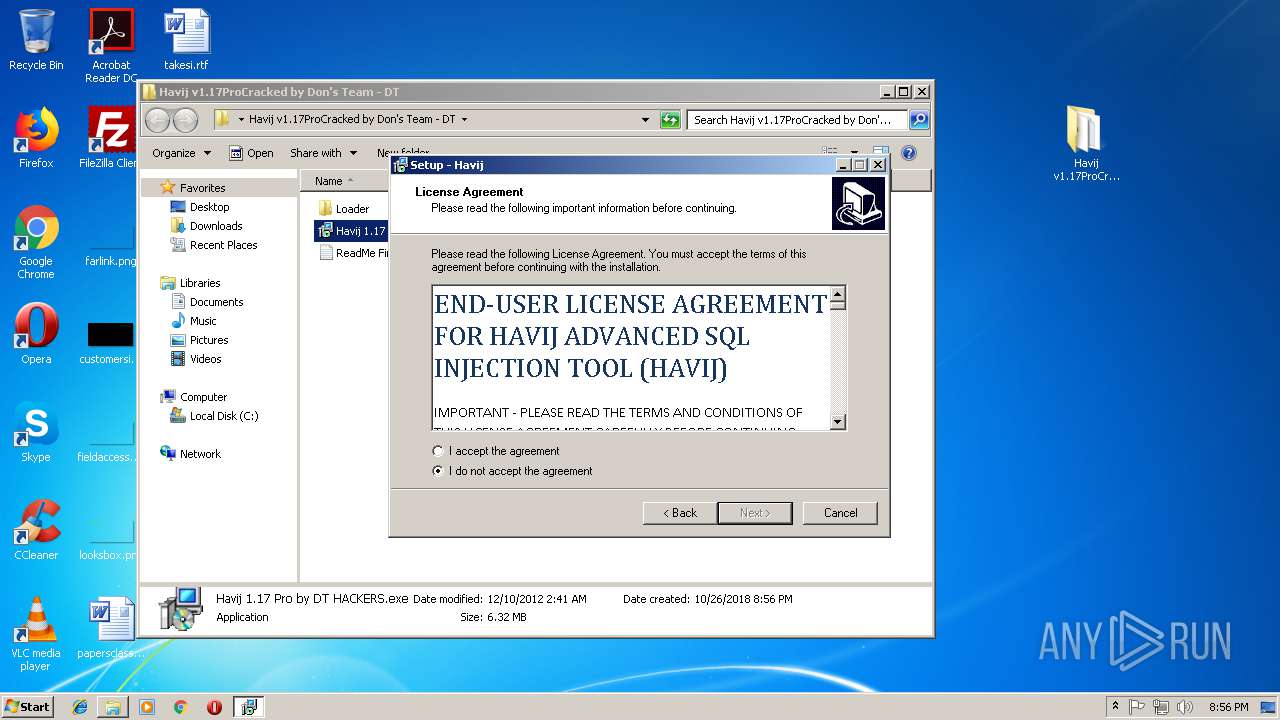Click the Explorer back navigation arrow
1280x720 pixels.
pyautogui.click(x=157, y=120)
